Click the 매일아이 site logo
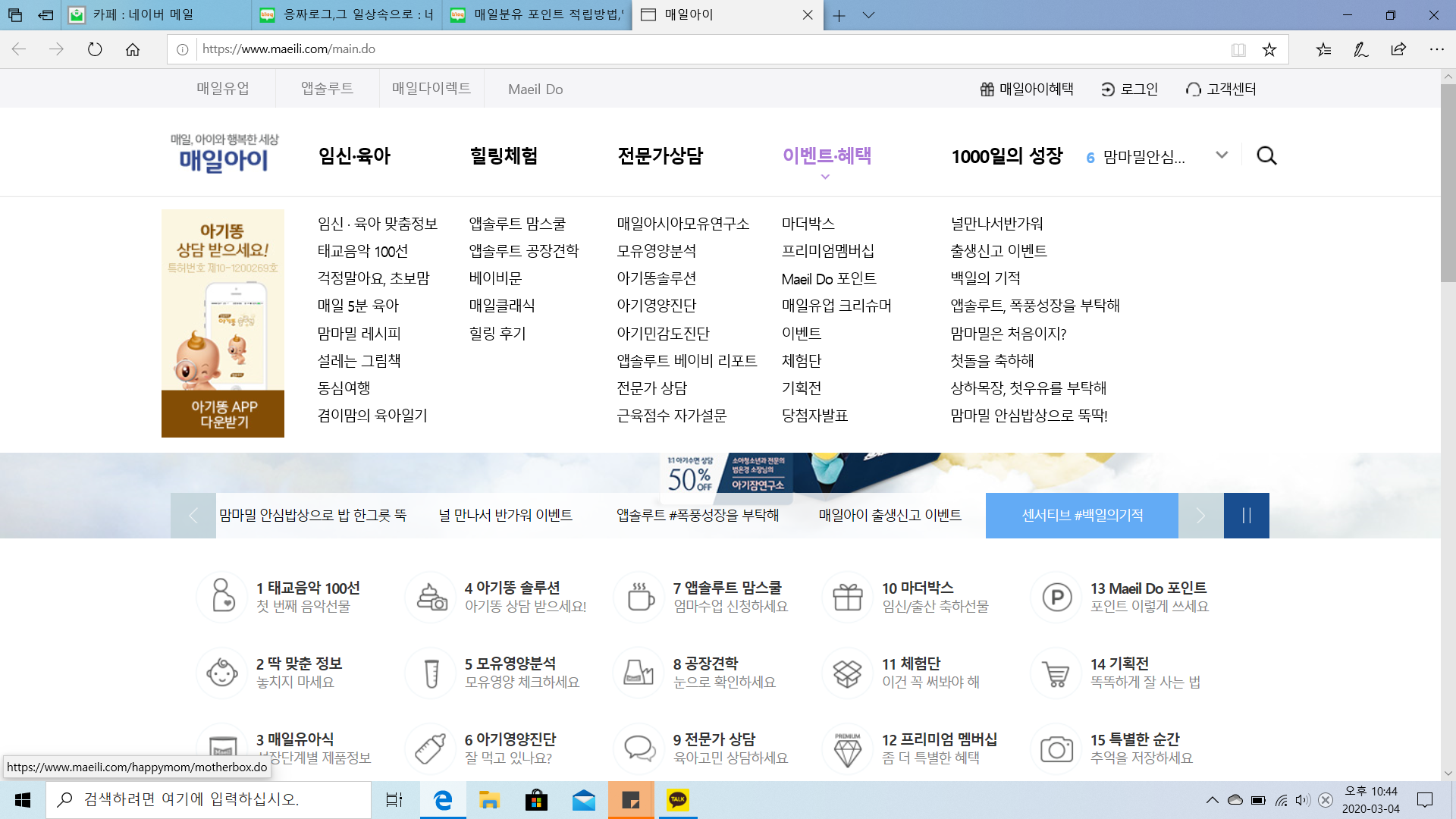This screenshot has width=1456, height=819. [224, 153]
